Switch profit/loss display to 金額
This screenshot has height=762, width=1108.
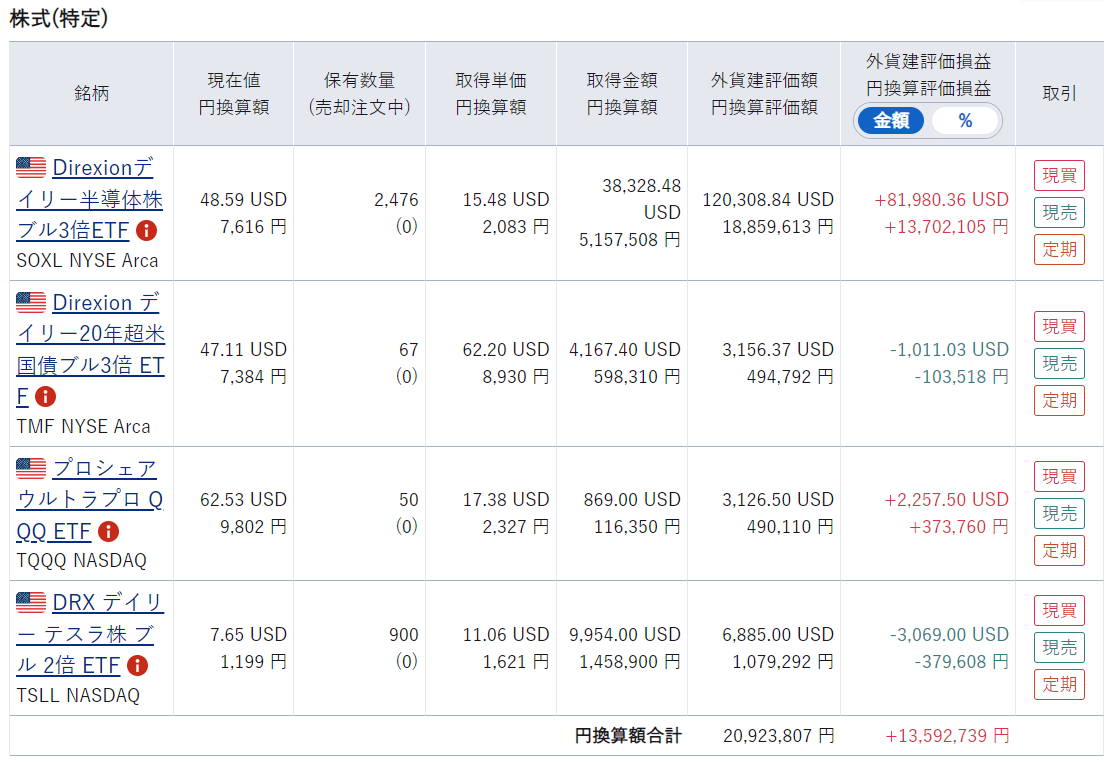pos(890,121)
